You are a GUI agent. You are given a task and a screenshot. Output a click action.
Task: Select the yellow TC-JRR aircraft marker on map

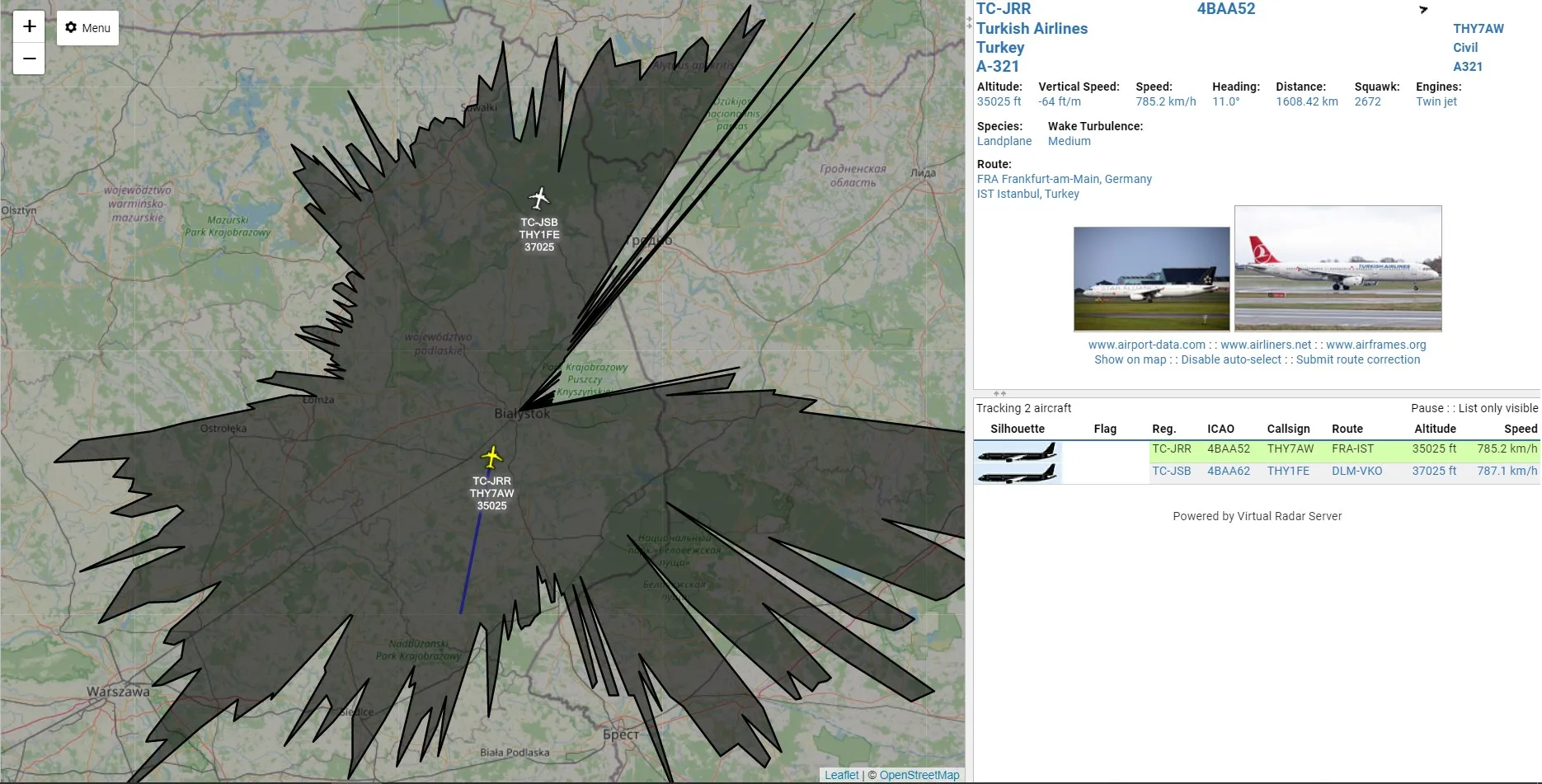(x=492, y=457)
